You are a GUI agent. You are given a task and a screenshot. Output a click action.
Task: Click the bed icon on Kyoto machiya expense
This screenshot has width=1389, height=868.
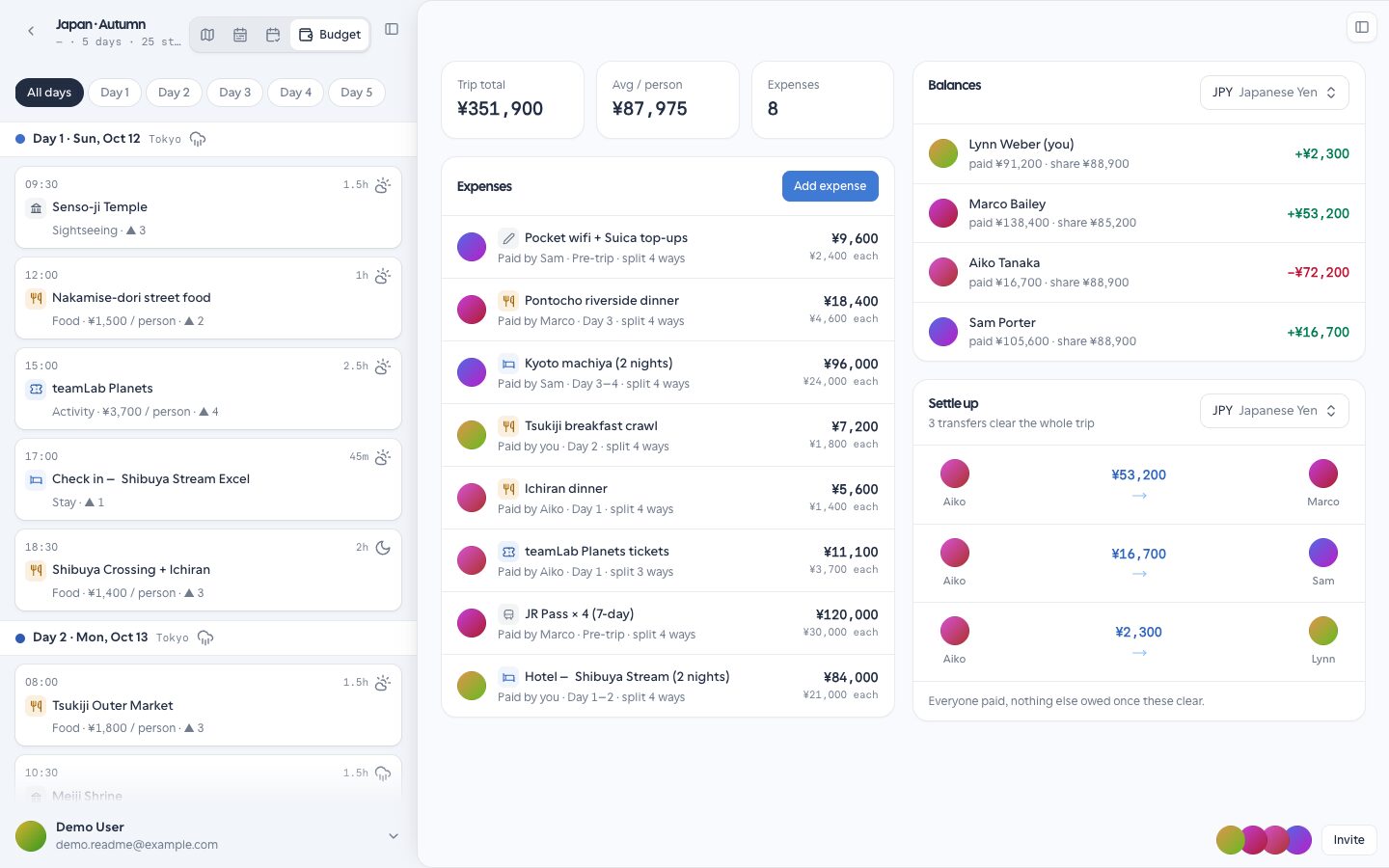click(x=508, y=364)
